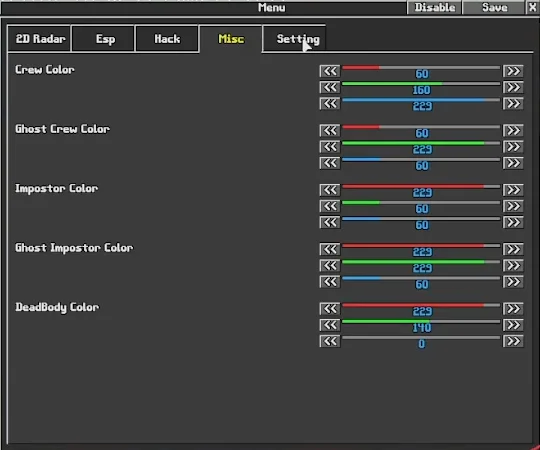Decrease the Ghost Impostor Color blue value
540x450 pixels.
(330, 282)
